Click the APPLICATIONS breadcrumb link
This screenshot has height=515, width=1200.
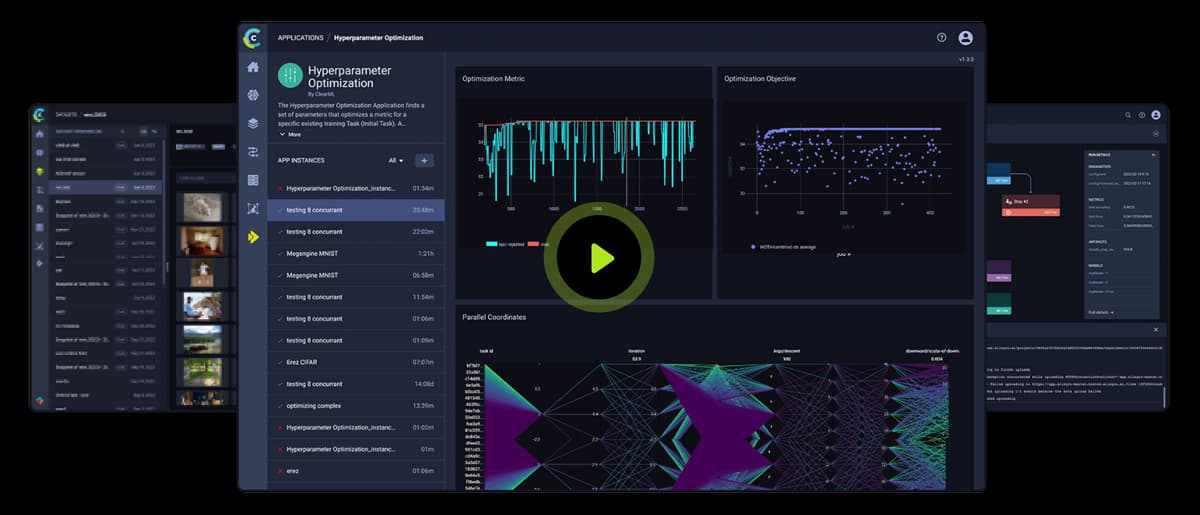(300, 38)
